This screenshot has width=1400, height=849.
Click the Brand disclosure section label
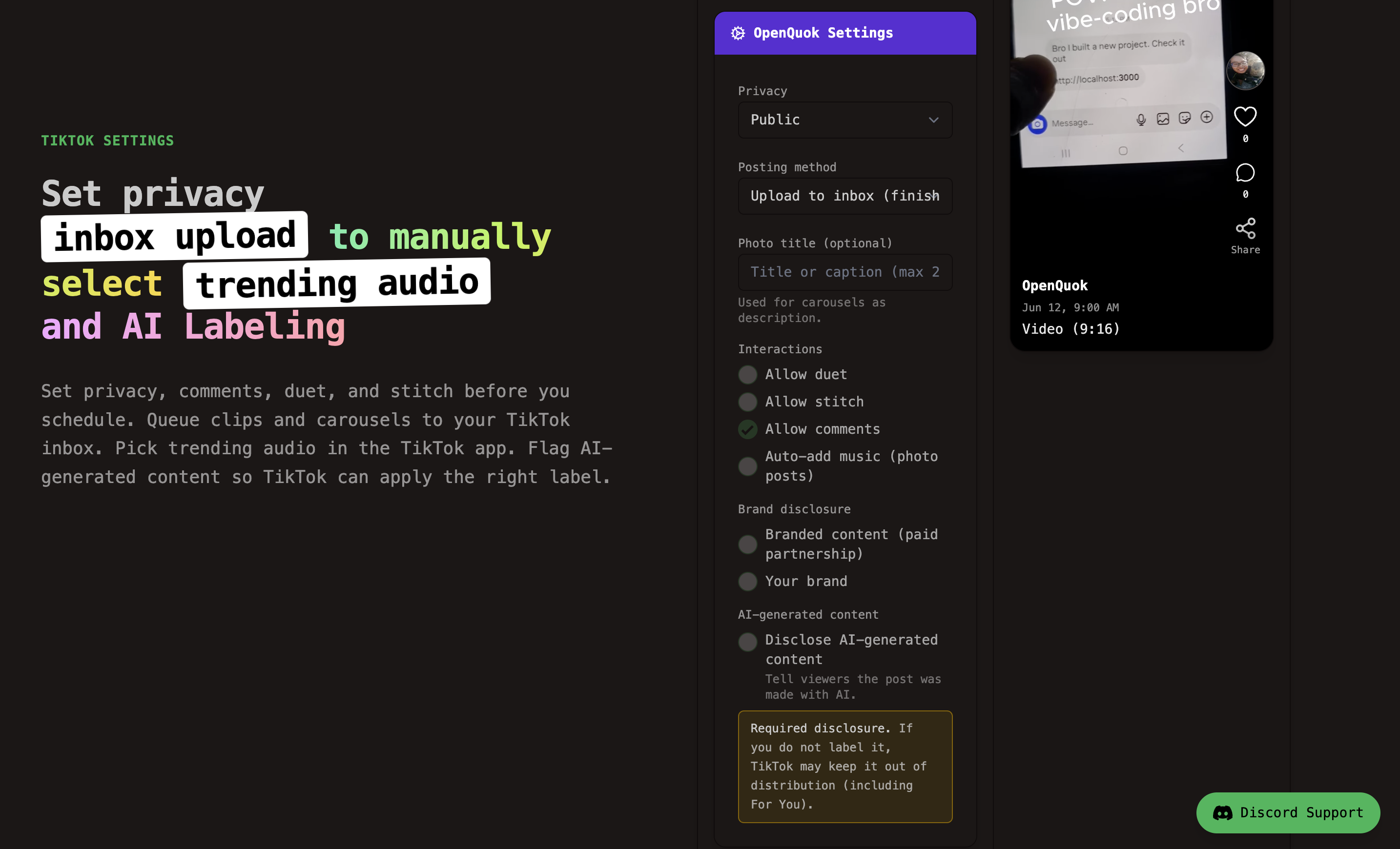click(x=794, y=509)
